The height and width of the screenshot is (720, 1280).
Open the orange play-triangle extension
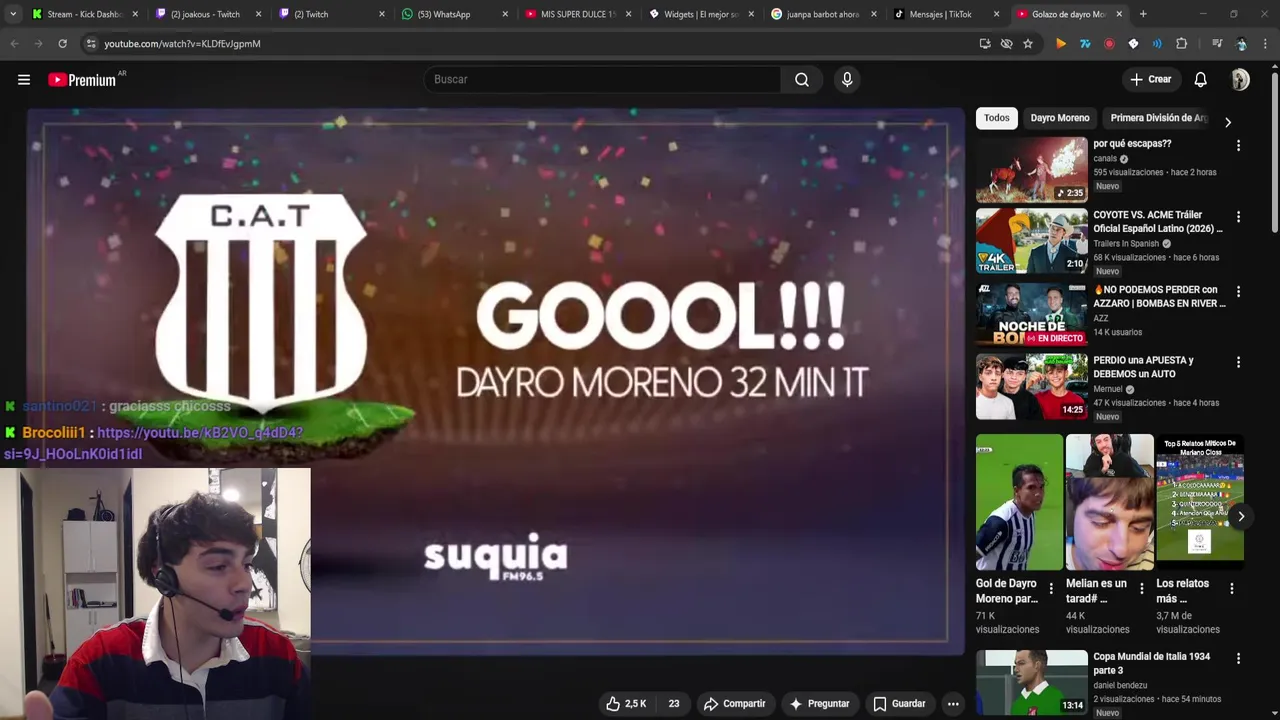point(1061,44)
